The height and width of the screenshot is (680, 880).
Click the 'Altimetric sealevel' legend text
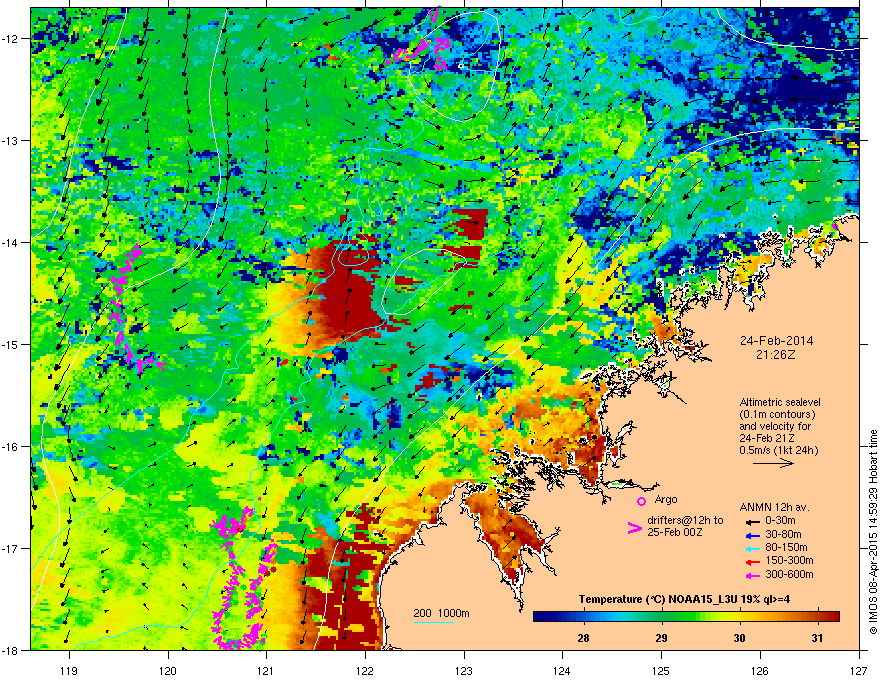(780, 402)
